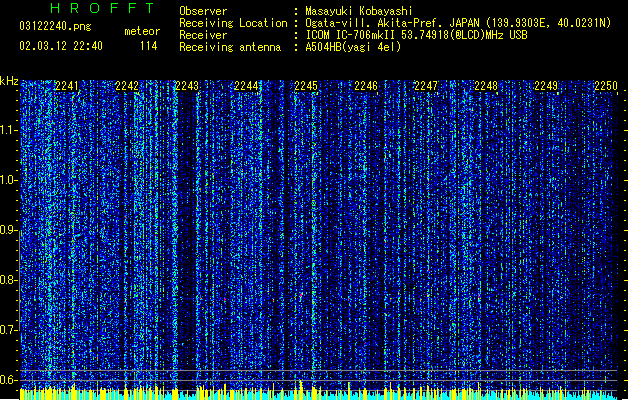Click the 0.8 kHz axis label
This screenshot has width=629, height=400.
pyautogui.click(x=8, y=280)
